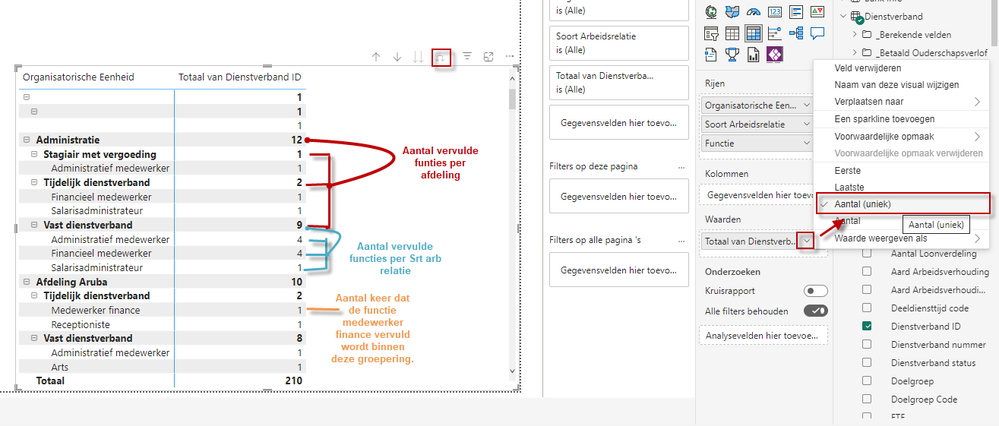This screenshot has height=426, width=999.
Task: Select the key influencers visualization
Action: pos(775,33)
